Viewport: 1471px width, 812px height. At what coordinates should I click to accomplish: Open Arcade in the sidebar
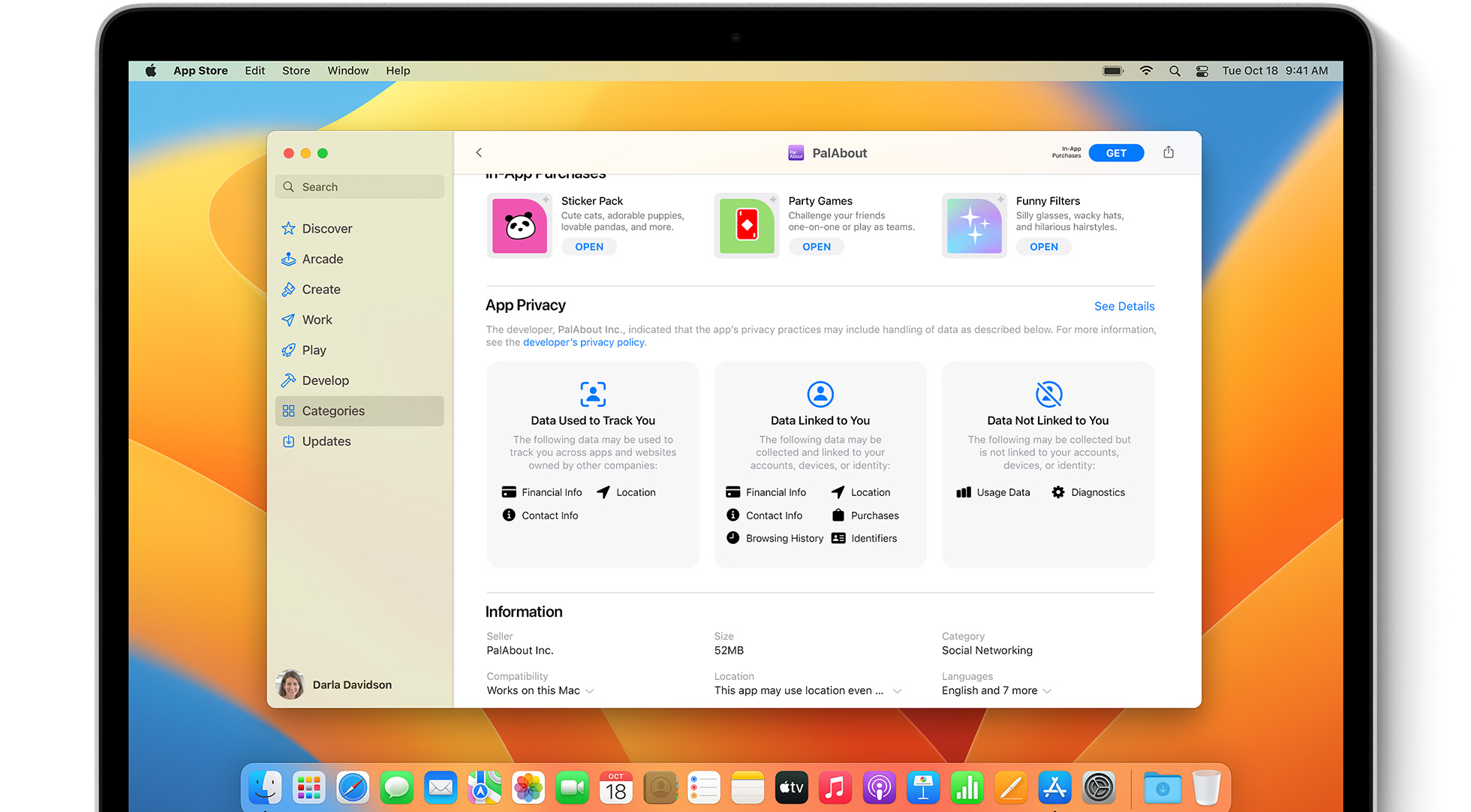[x=322, y=259]
